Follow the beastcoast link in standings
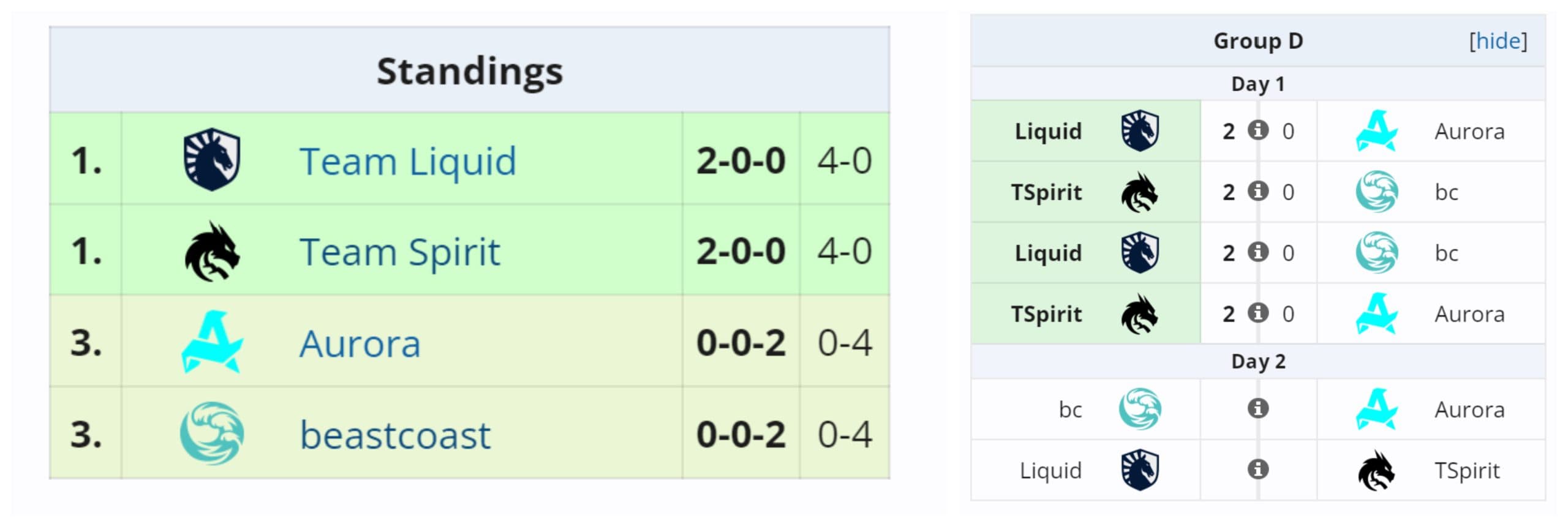Screen dimensions: 1568x527 pyautogui.click(x=395, y=435)
